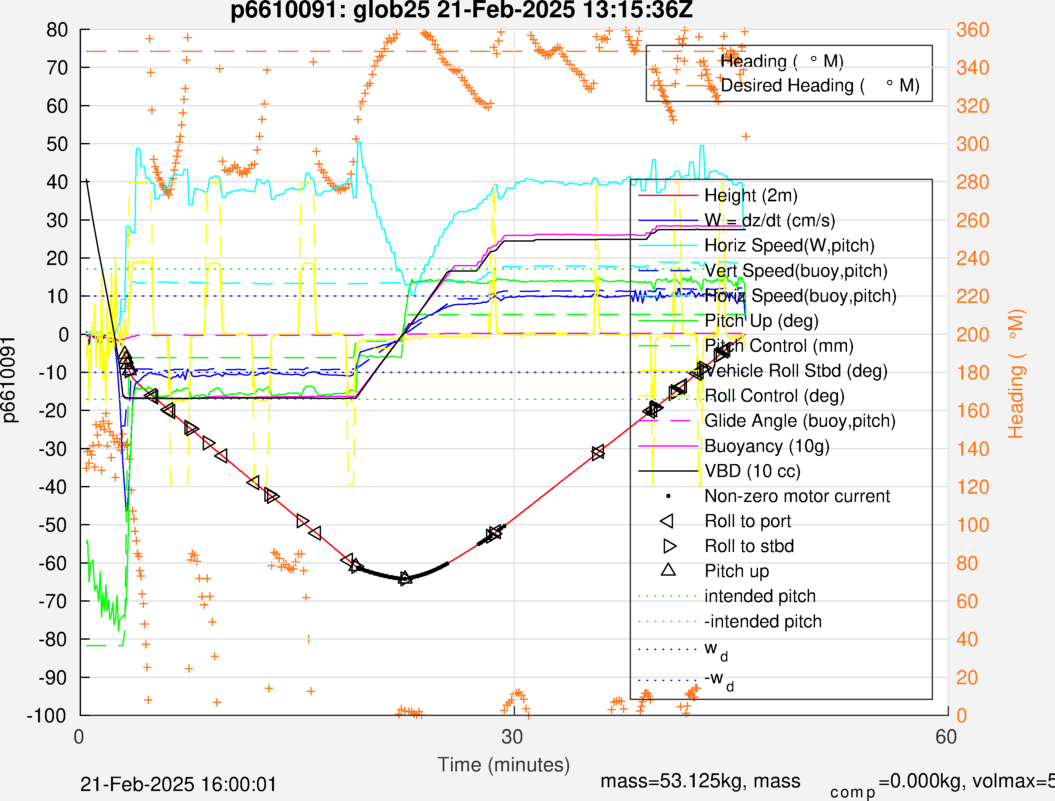The height and width of the screenshot is (801, 1055).
Task: Click the '-50' tick on left axis
Action: (52, 525)
